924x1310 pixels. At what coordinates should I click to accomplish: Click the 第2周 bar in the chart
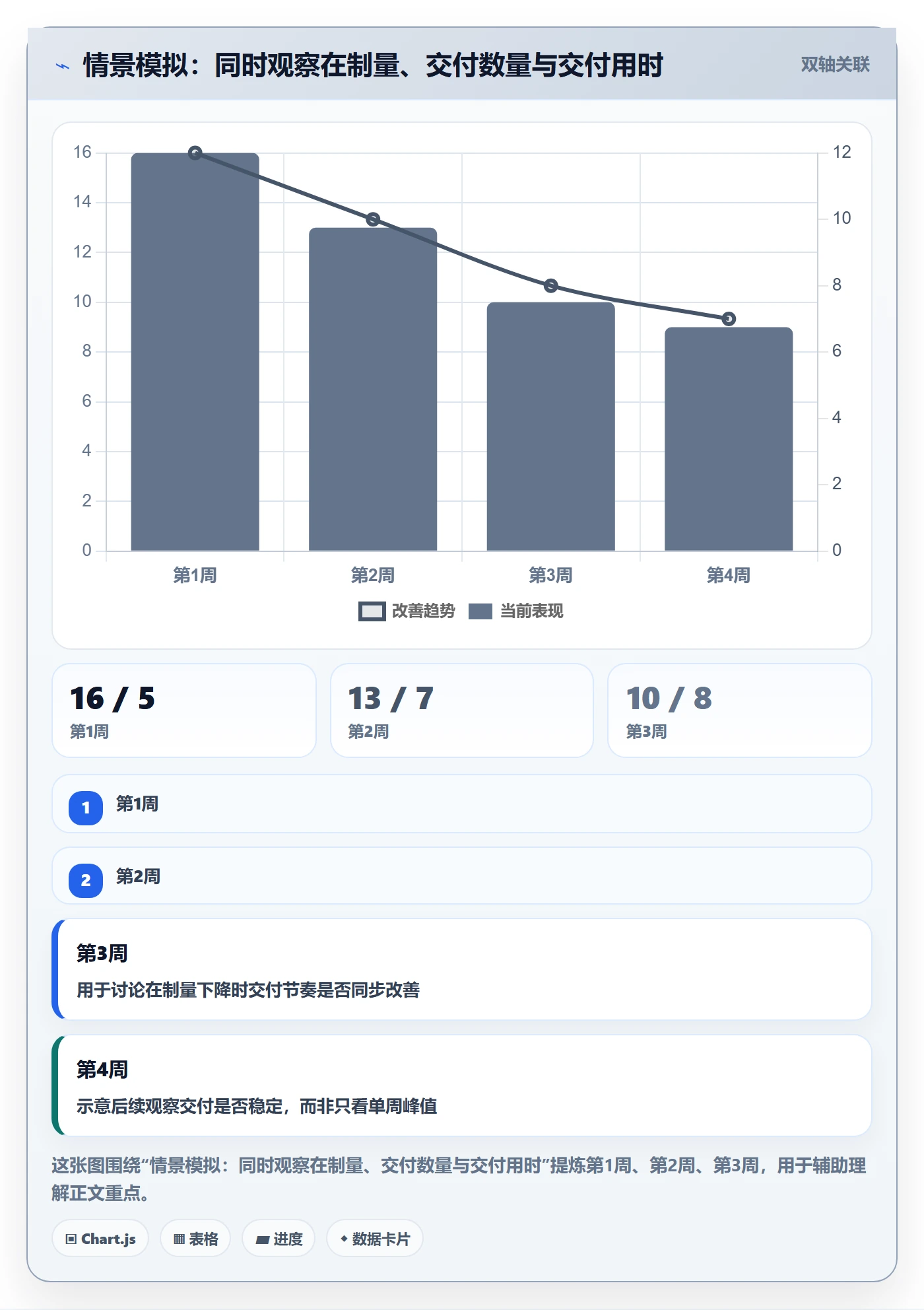(373, 389)
